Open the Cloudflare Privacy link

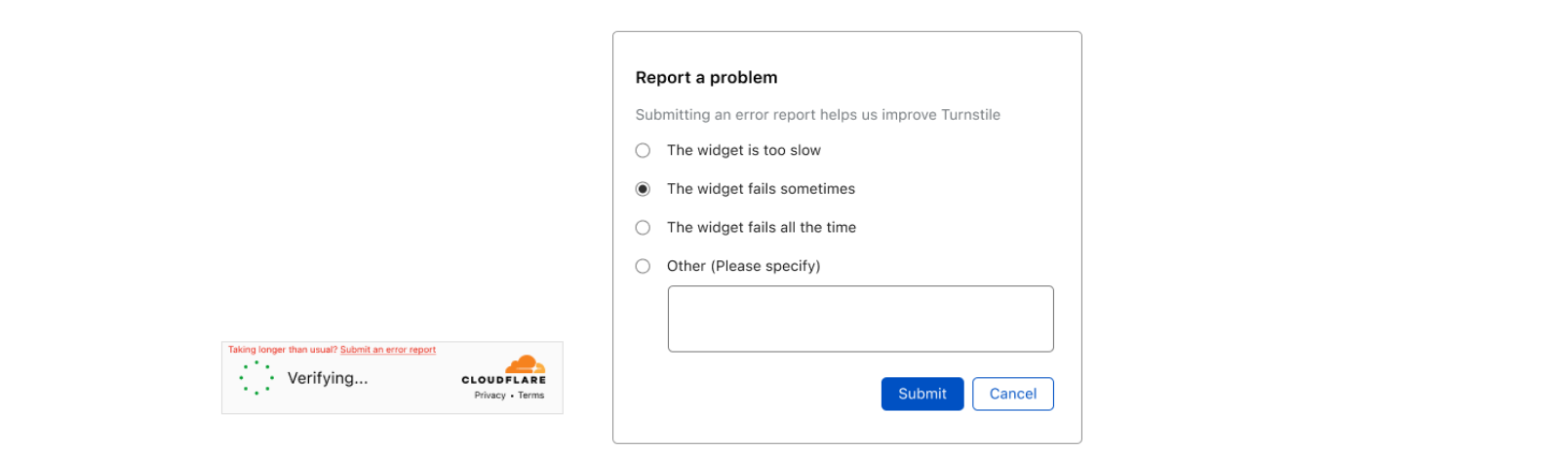[490, 395]
